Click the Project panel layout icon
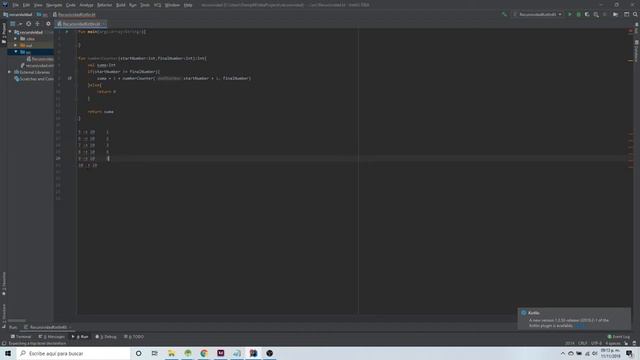 pyautogui.click(x=13, y=24)
